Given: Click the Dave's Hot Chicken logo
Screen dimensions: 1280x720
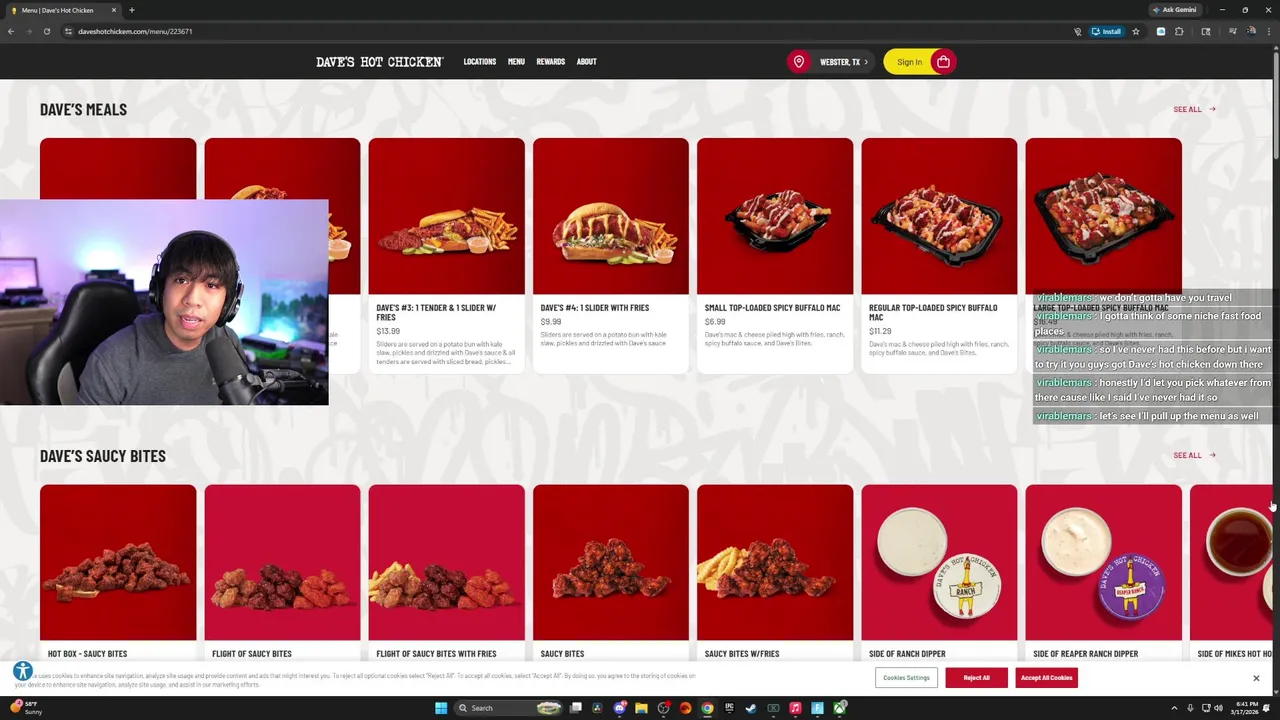Looking at the screenshot, I should [380, 62].
